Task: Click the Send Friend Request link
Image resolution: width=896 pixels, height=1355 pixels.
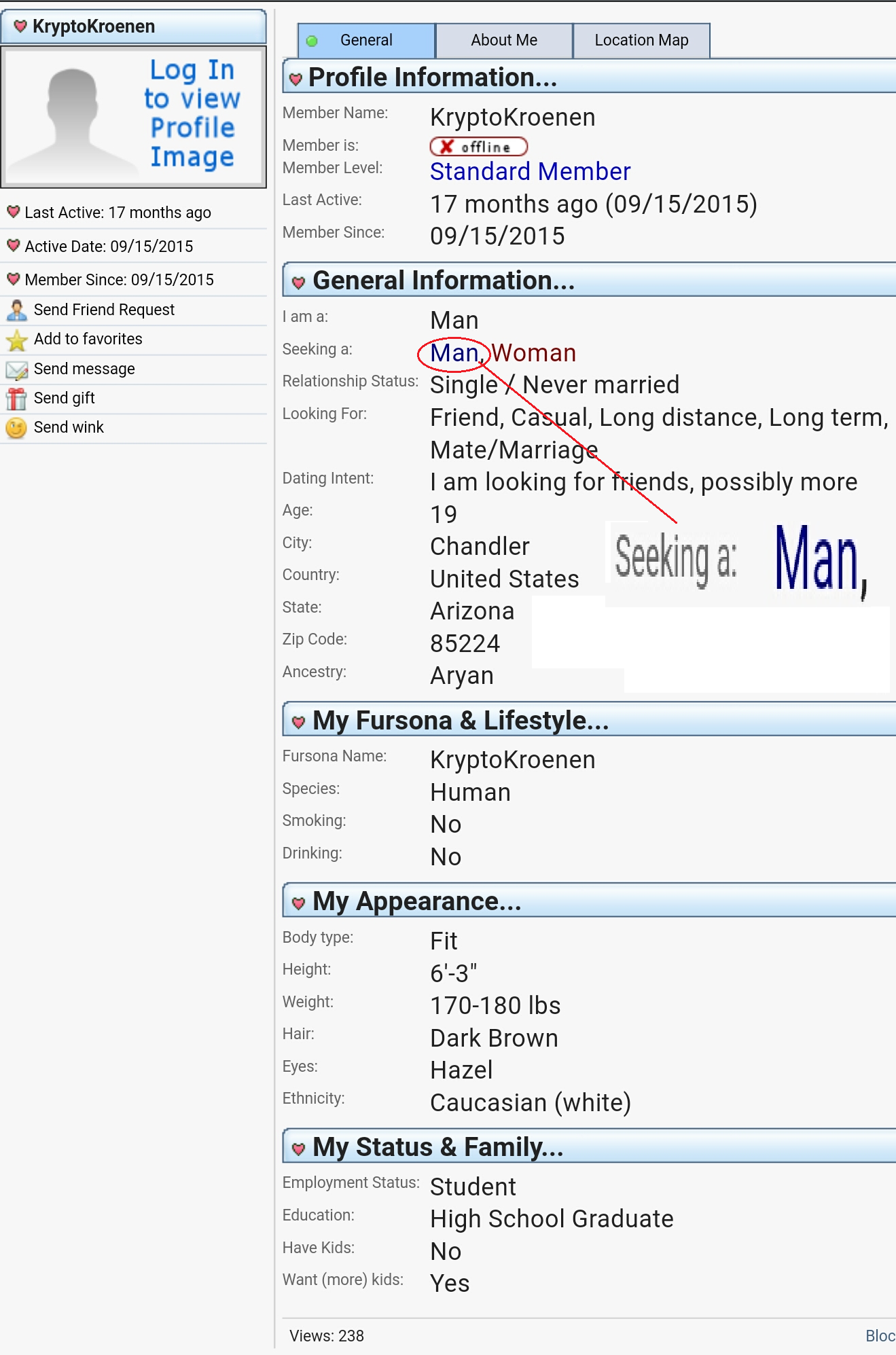Action: point(104,310)
